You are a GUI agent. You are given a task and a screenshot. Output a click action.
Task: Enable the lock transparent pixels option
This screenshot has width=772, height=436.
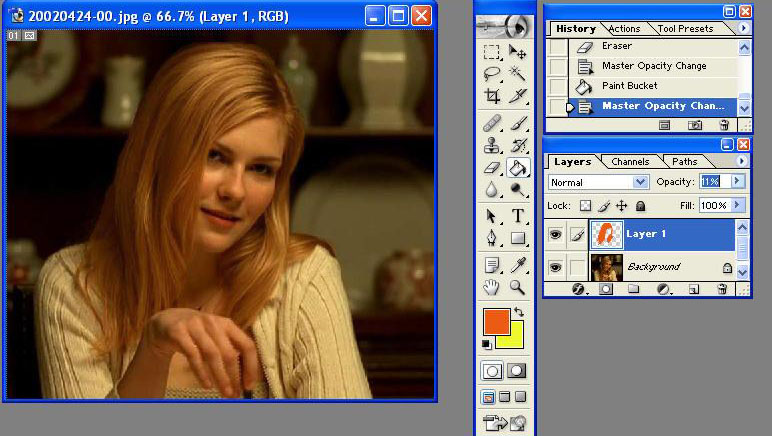pos(585,205)
